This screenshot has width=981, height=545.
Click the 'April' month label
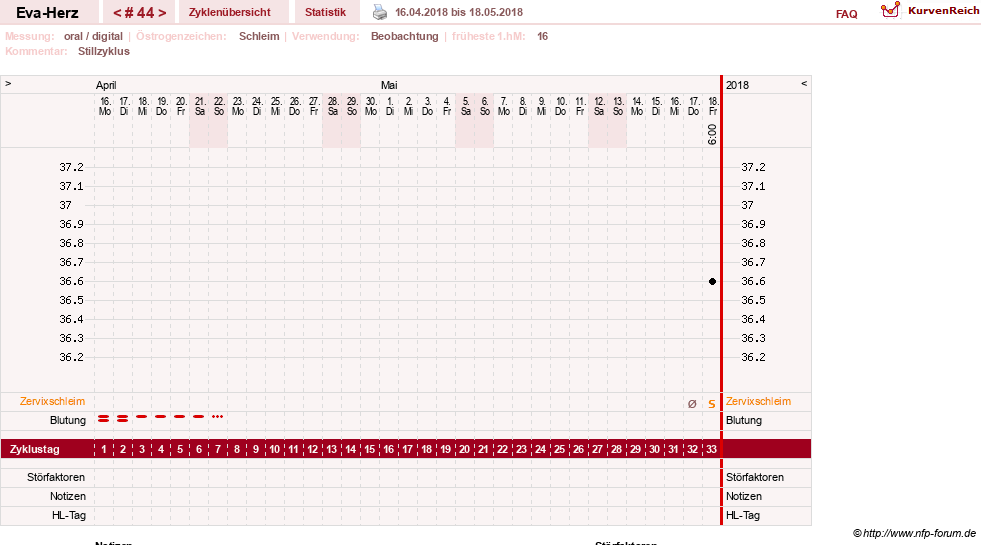click(106, 85)
